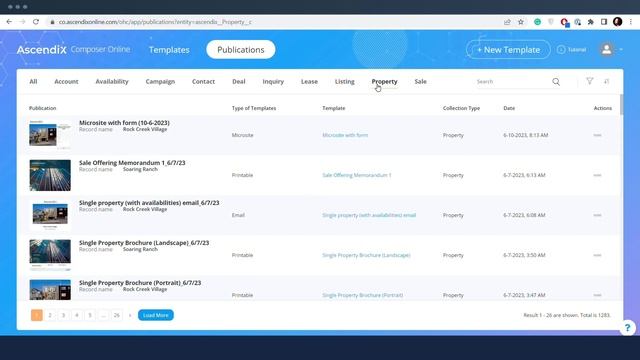Filter publications by Campaign

tap(160, 82)
